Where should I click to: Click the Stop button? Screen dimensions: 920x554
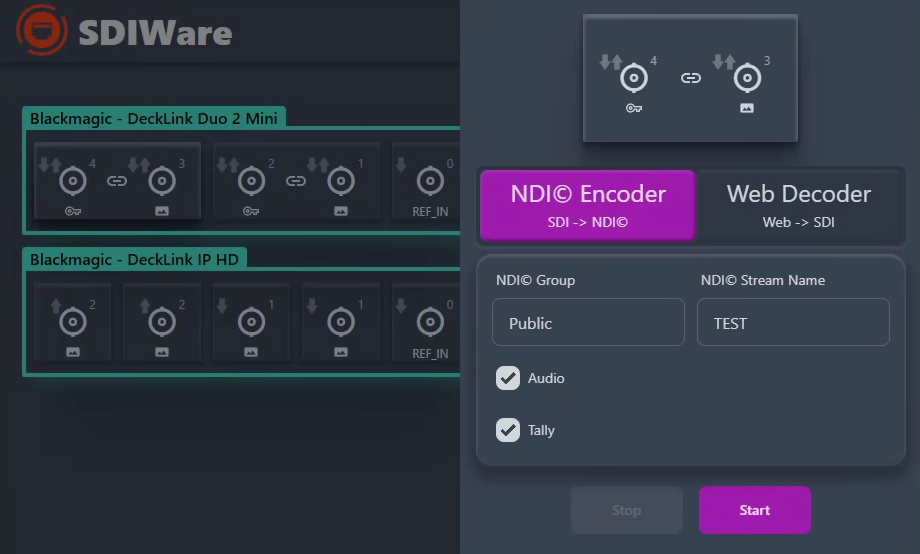(x=627, y=510)
